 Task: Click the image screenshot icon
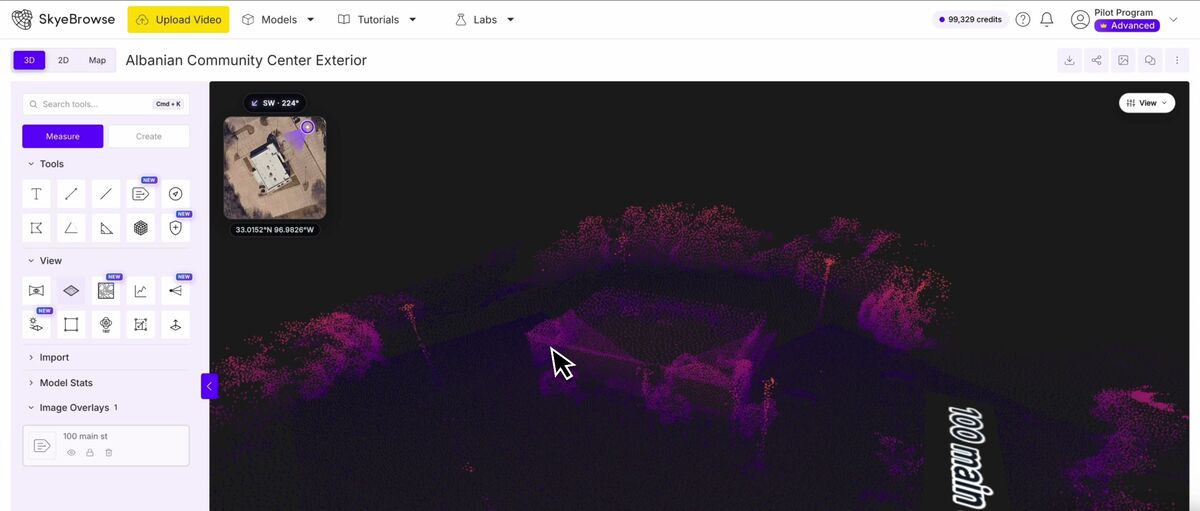pyautogui.click(x=1123, y=60)
